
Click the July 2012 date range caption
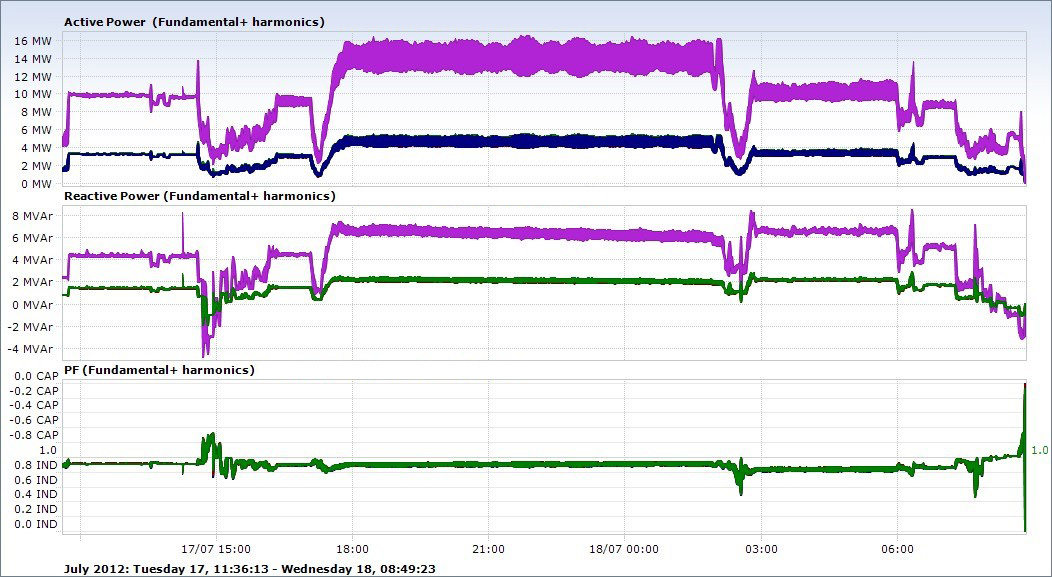point(250,569)
